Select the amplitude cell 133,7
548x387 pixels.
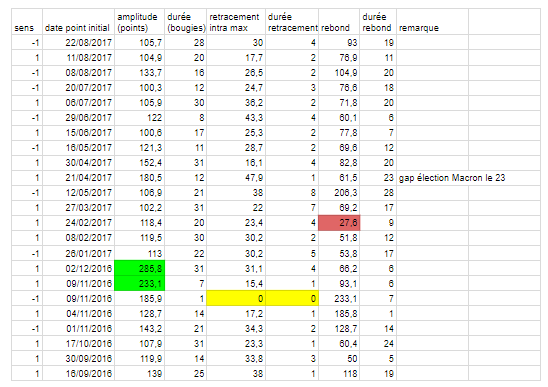[140, 73]
